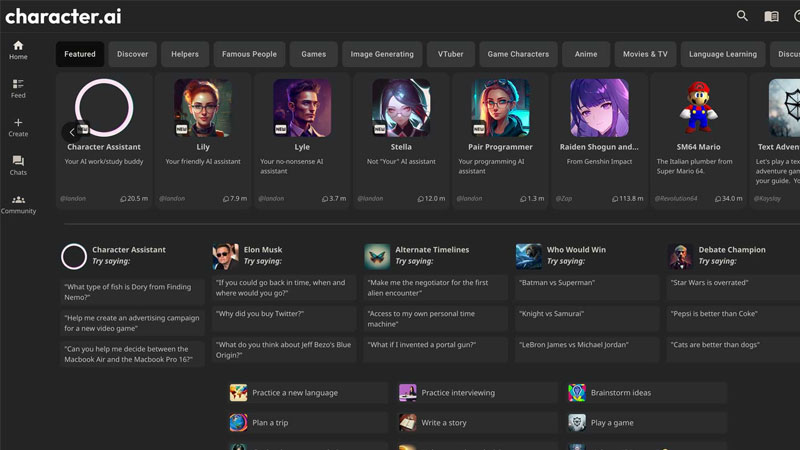
Task: Click the character.ai logo
Action: tap(63, 16)
